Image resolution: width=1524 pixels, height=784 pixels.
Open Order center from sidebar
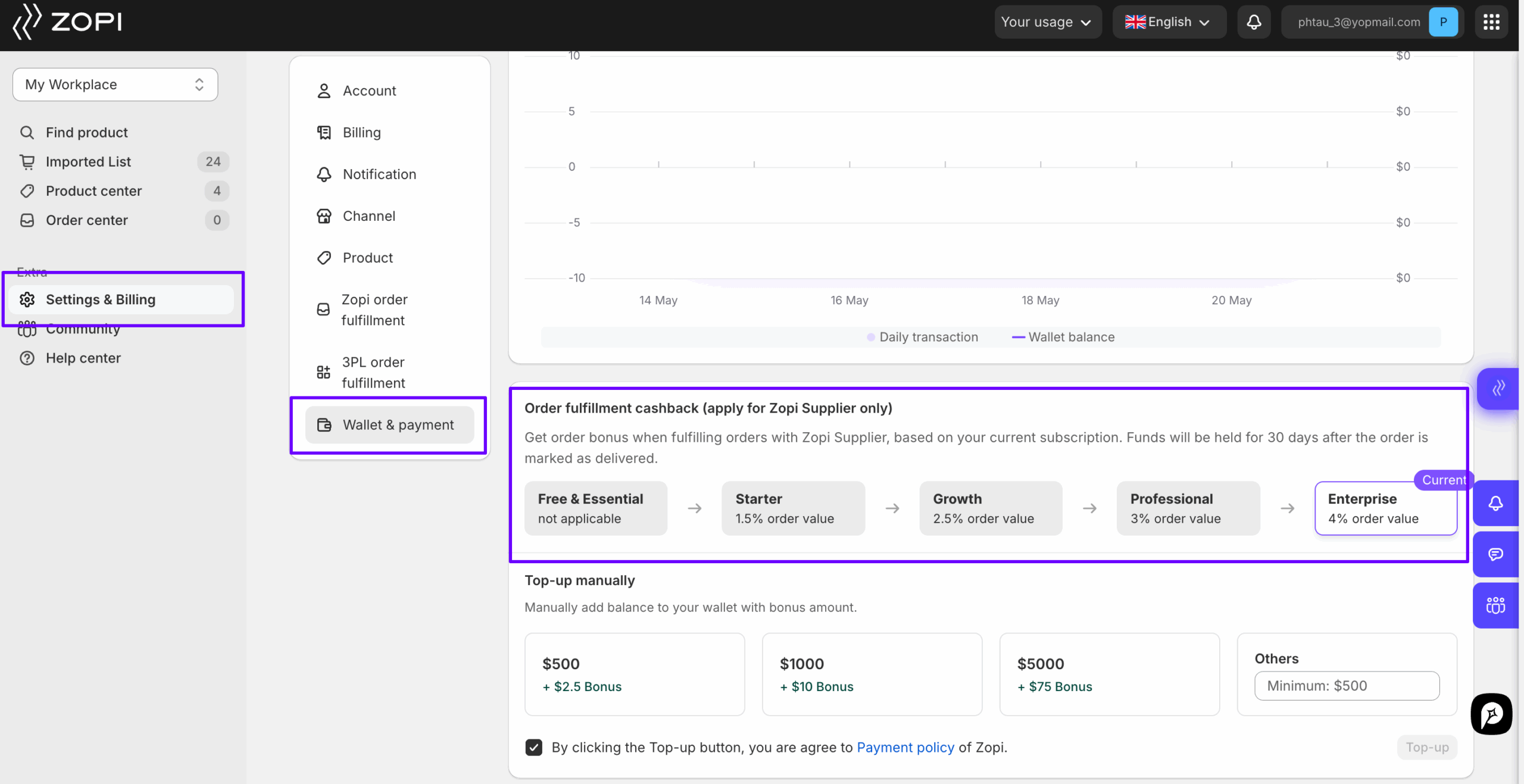point(86,220)
